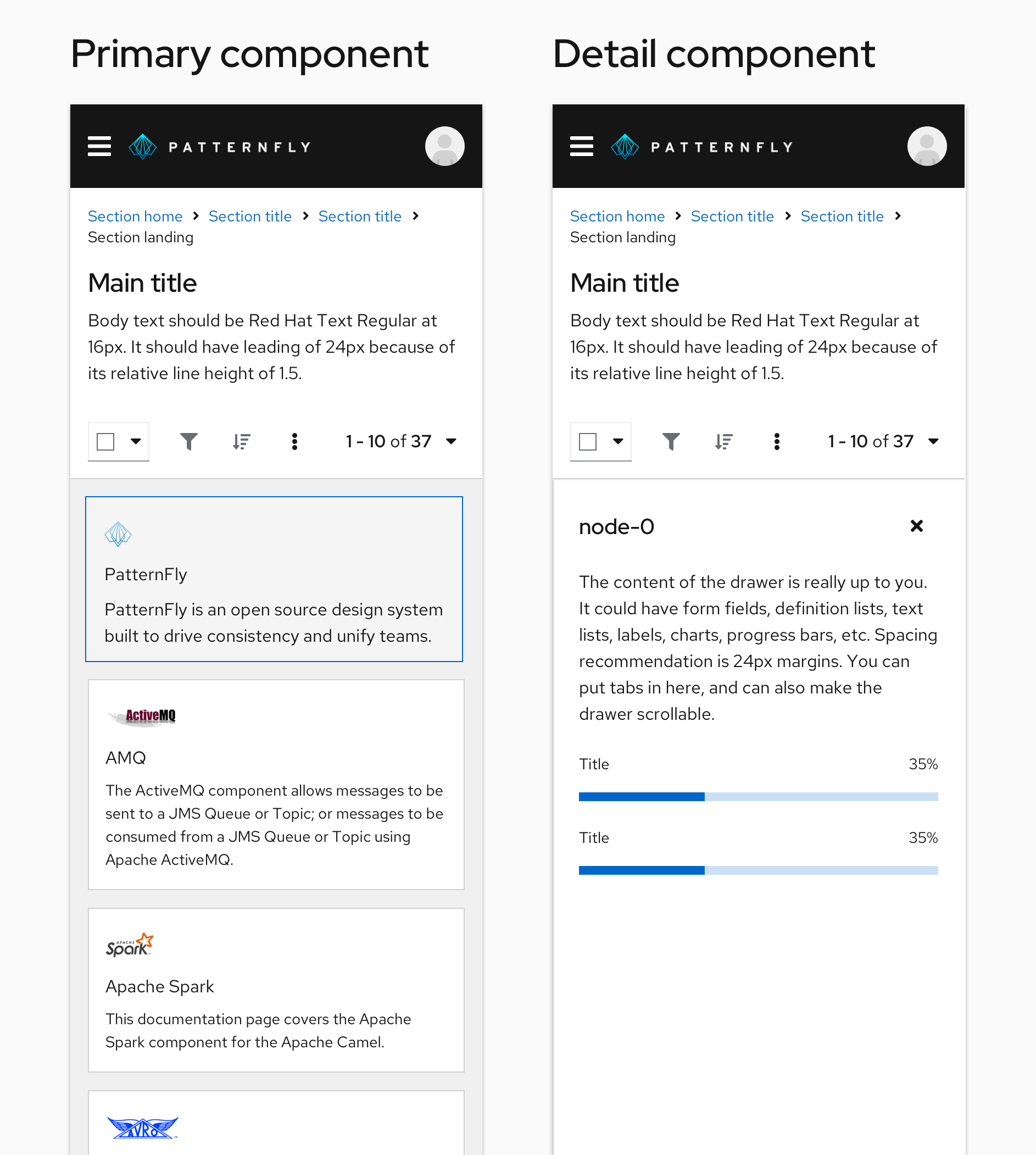This screenshot has width=1036, height=1155.
Task: Open the hamburger navigation menu
Action: 99,146
